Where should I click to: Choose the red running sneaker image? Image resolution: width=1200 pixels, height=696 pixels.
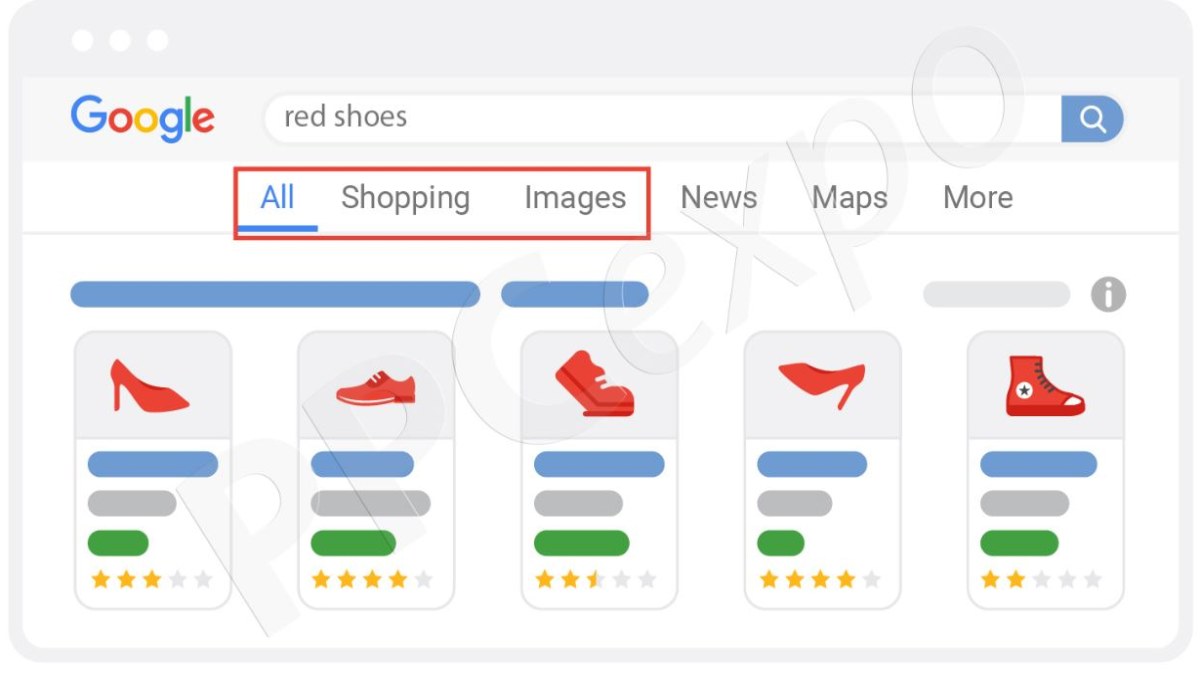pos(595,383)
